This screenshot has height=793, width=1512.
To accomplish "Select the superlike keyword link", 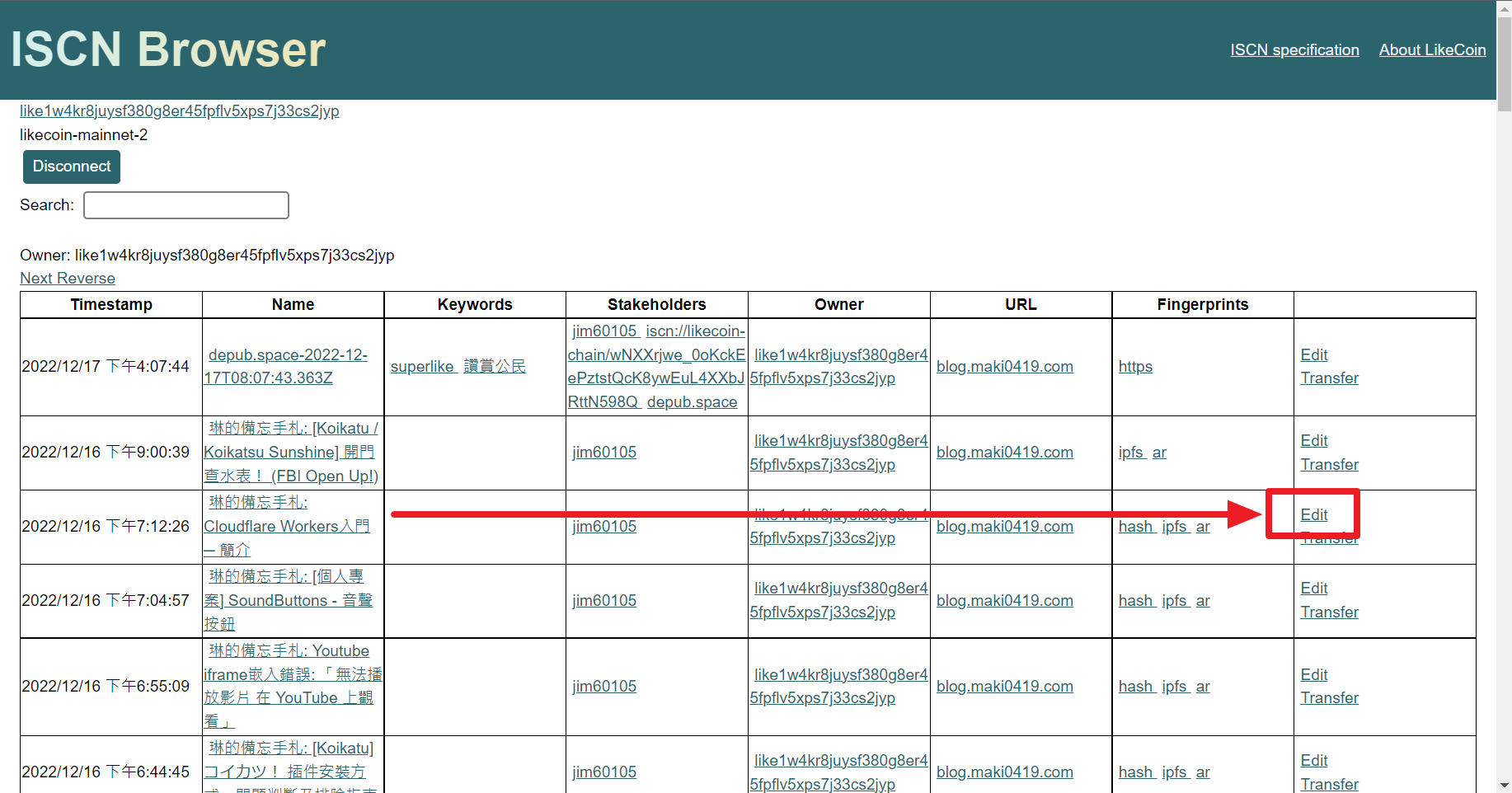I will pyautogui.click(x=421, y=367).
